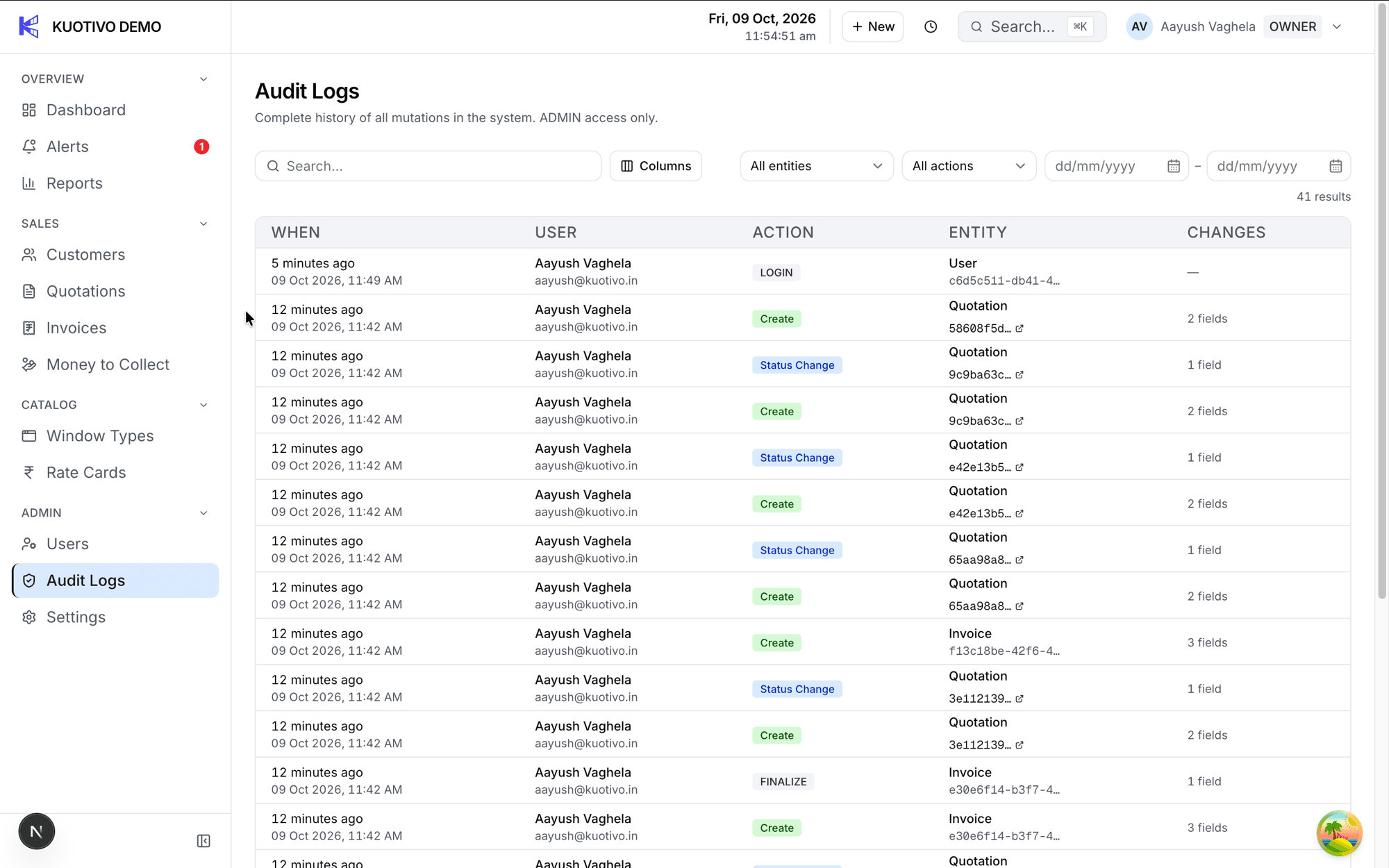Click the red alerts badge showing 1
The height and width of the screenshot is (868, 1389).
[201, 147]
